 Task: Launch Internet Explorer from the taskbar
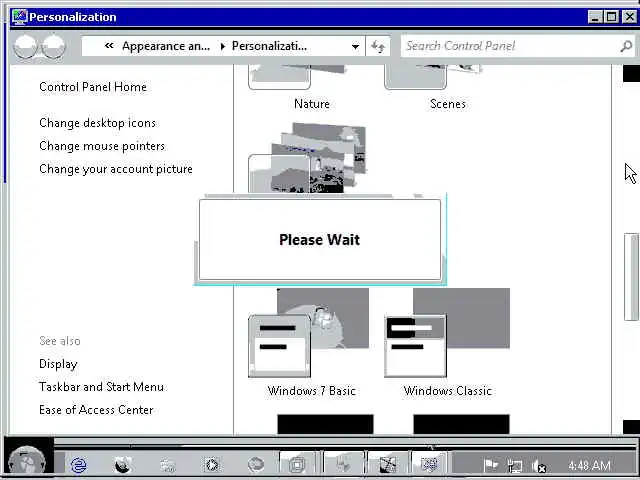[79, 464]
